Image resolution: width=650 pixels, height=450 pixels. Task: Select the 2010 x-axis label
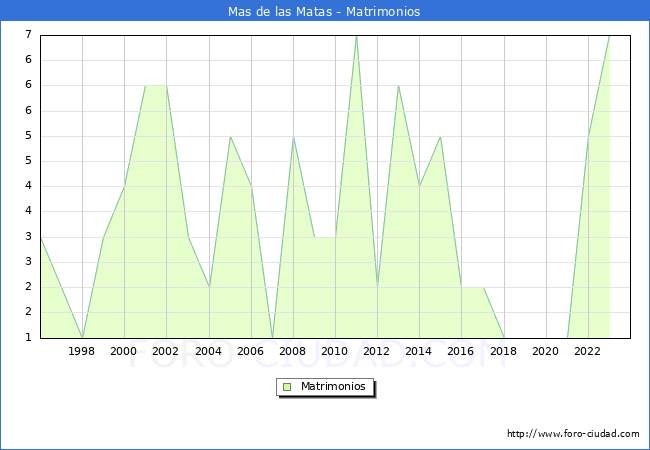click(335, 351)
